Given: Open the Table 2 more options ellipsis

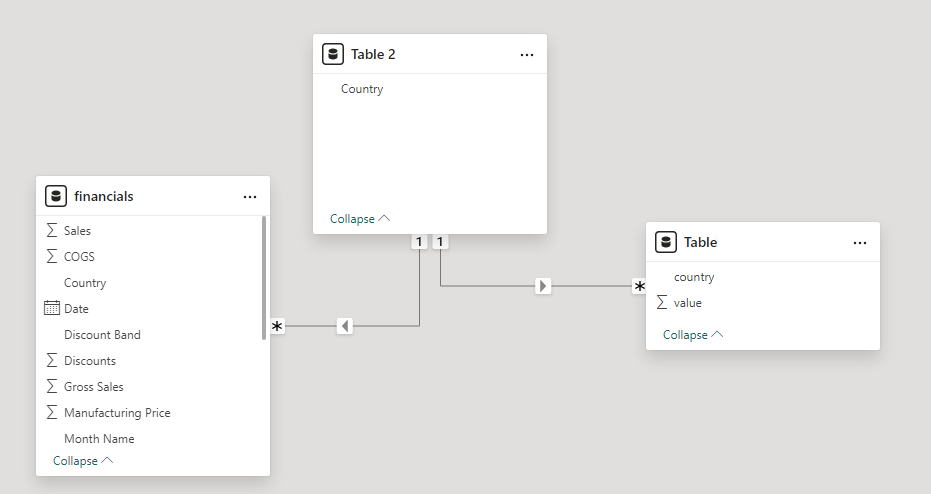Looking at the screenshot, I should [x=527, y=55].
